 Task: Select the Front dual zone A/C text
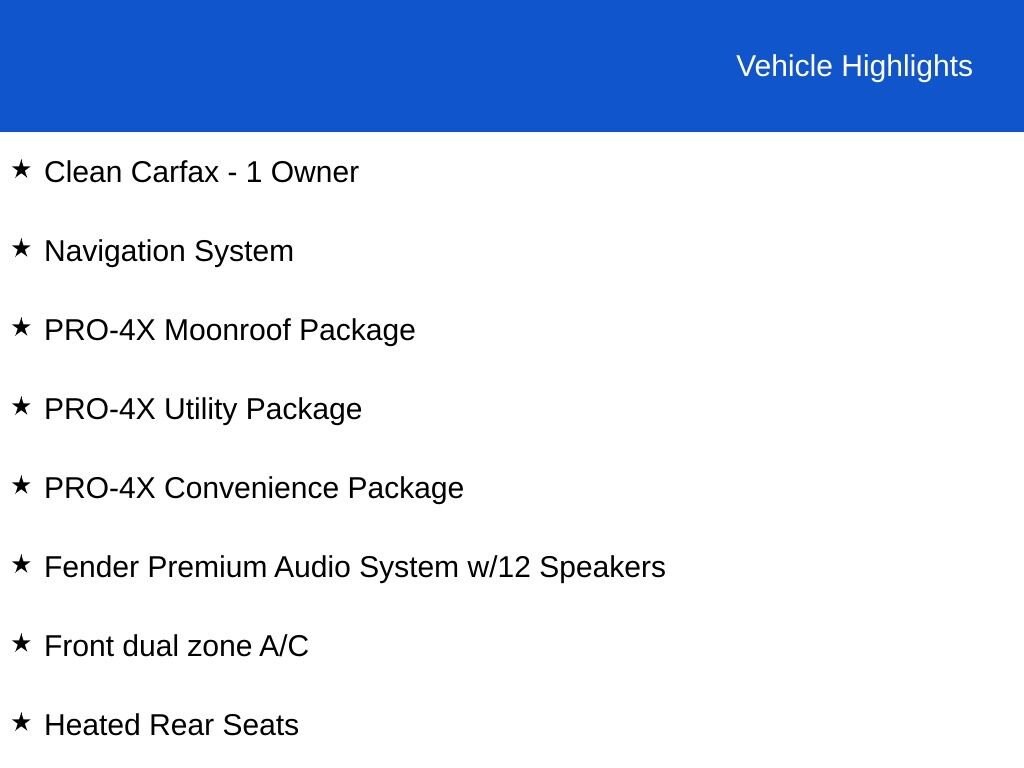click(177, 646)
